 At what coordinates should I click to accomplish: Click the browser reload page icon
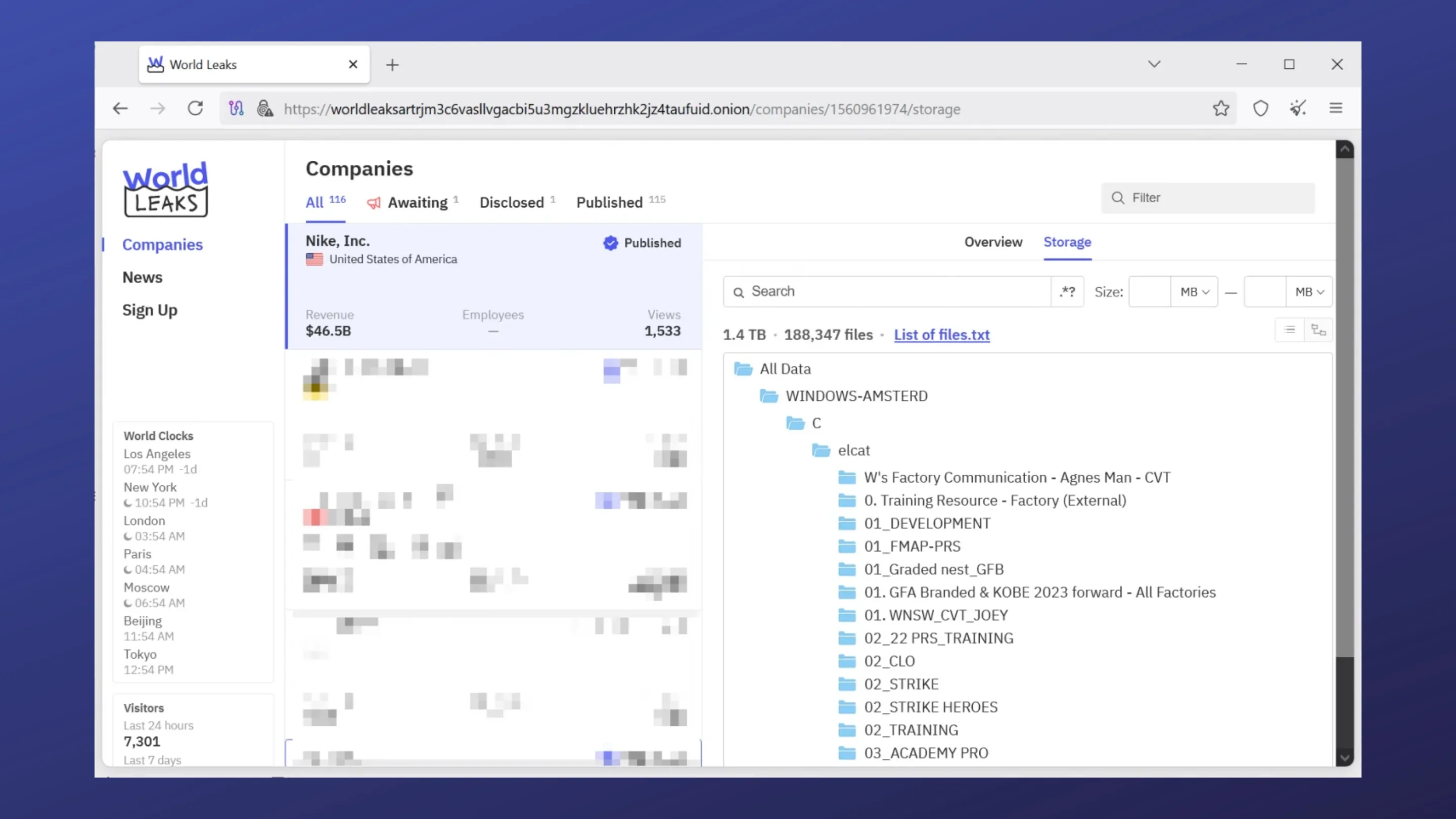195,109
